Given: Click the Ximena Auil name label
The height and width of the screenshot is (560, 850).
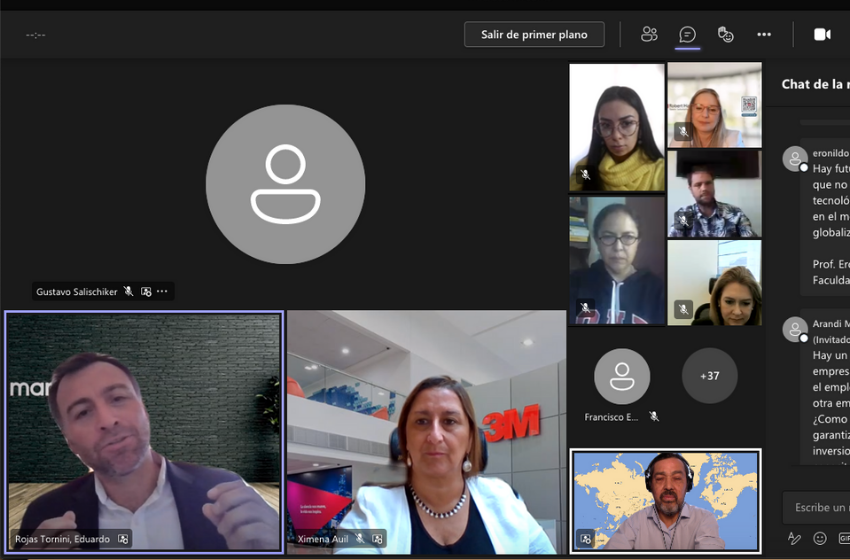Looking at the screenshot, I should click(323, 539).
